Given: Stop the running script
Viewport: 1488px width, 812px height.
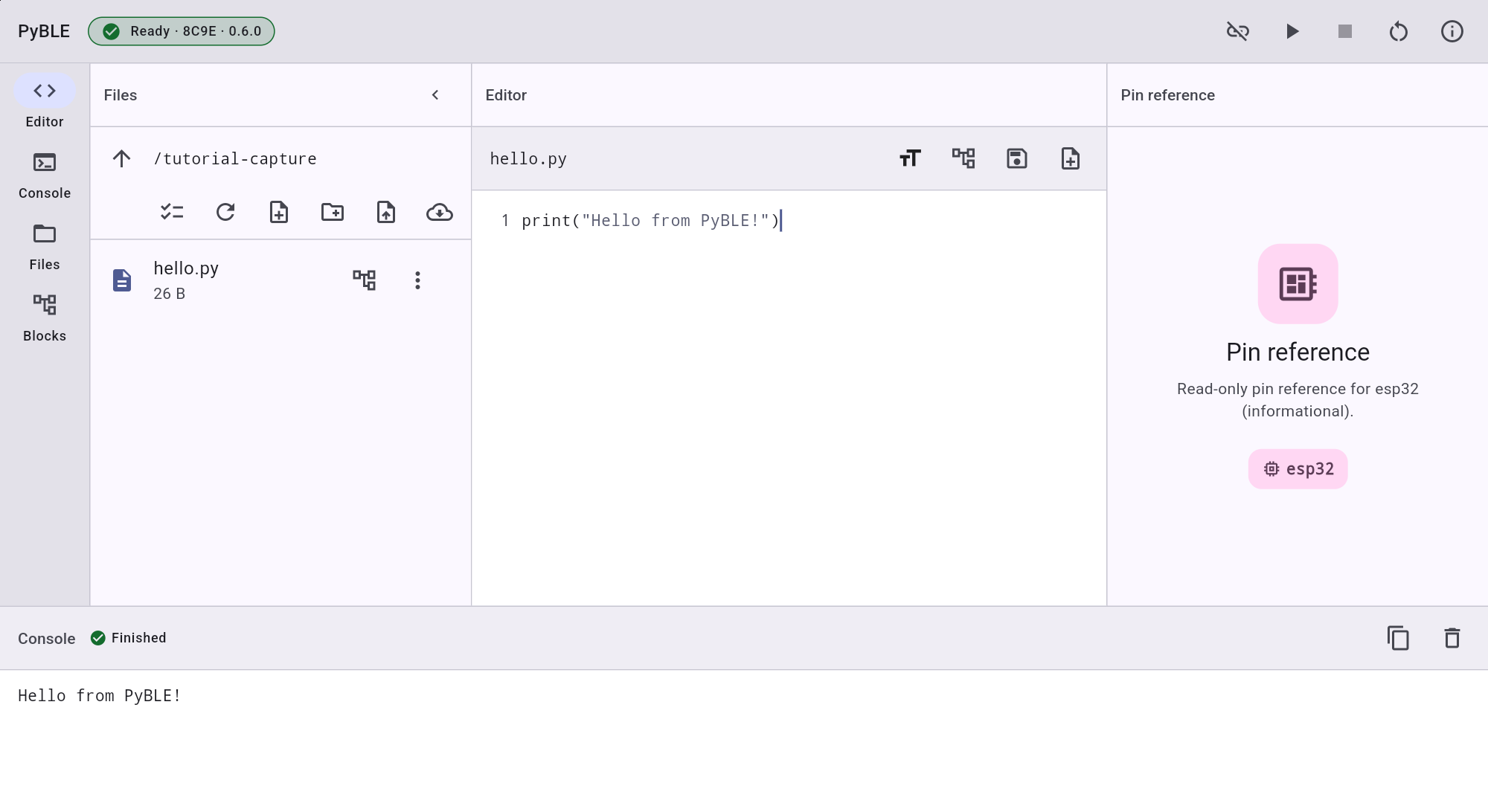Looking at the screenshot, I should pos(1345,31).
